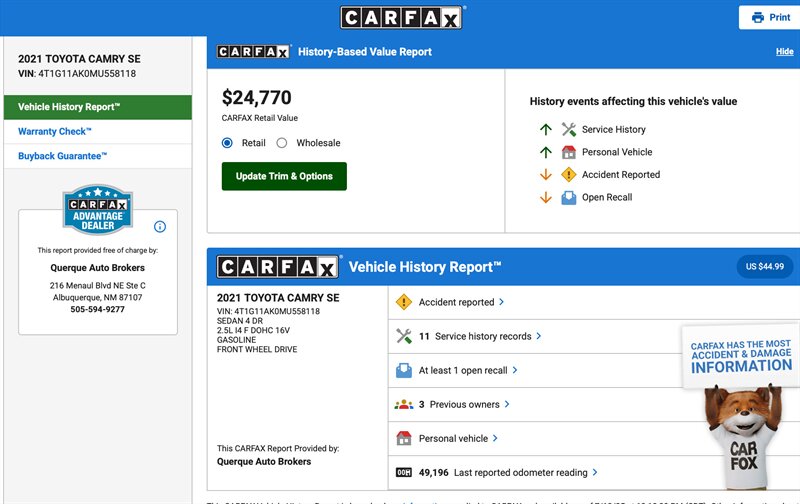
Task: Open Service history records chevron
Action: click(x=539, y=336)
